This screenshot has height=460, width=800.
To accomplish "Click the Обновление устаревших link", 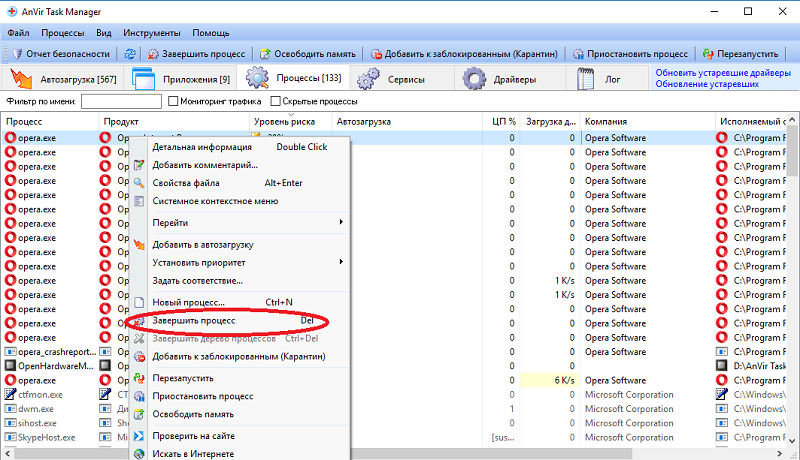I will coord(707,84).
